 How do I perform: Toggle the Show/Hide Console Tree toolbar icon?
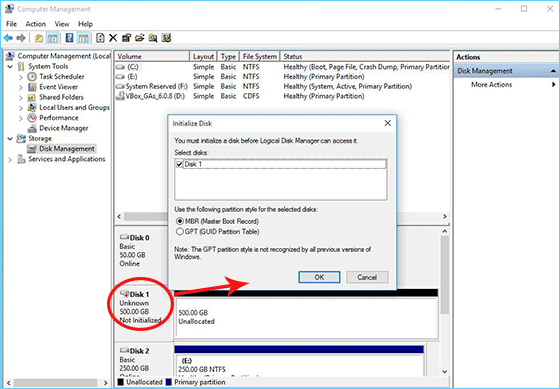53,38
